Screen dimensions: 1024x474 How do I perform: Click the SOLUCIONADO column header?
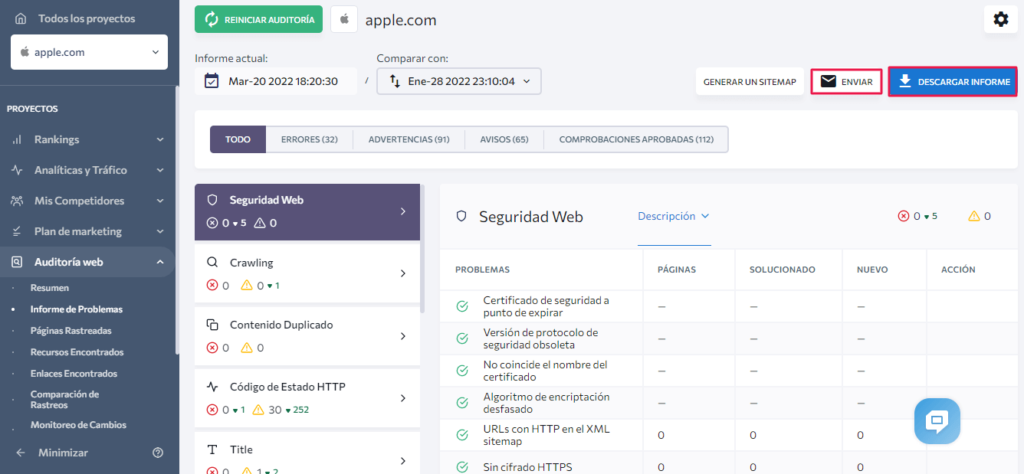[782, 269]
